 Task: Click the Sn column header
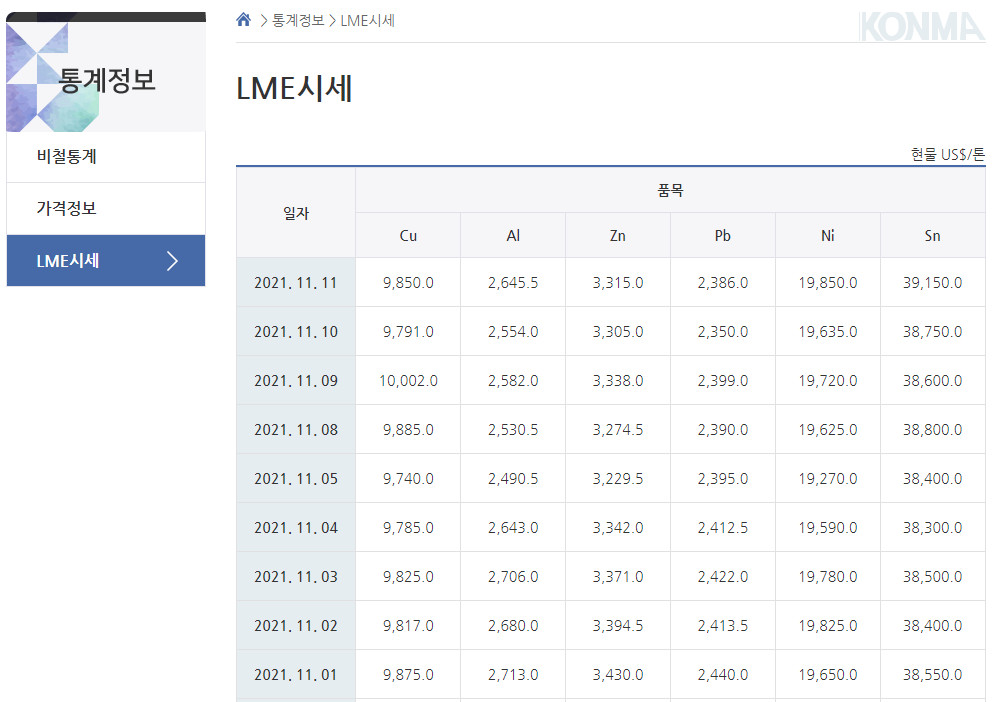point(932,235)
